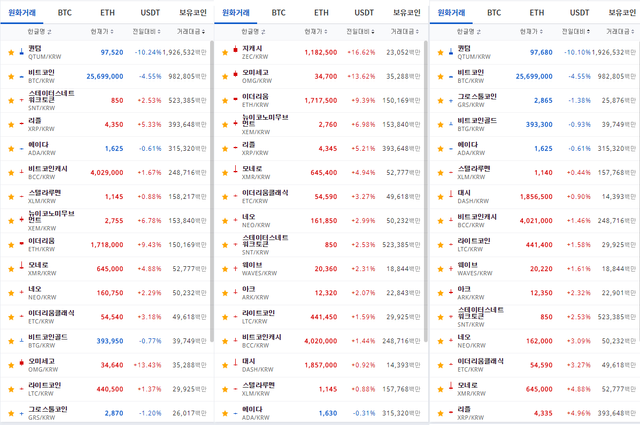This screenshot has width=640, height=425.
Task: Click candle icon for 비트코인골드 priced 393,950
Action: point(22,340)
